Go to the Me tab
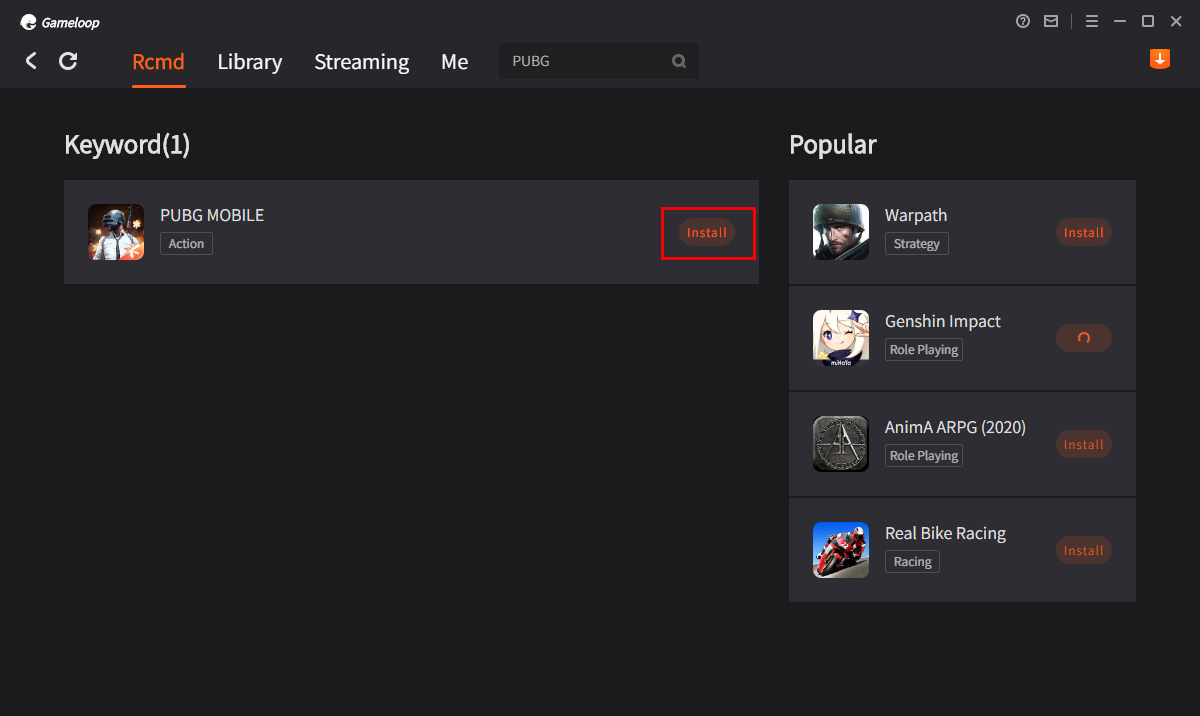 [454, 62]
